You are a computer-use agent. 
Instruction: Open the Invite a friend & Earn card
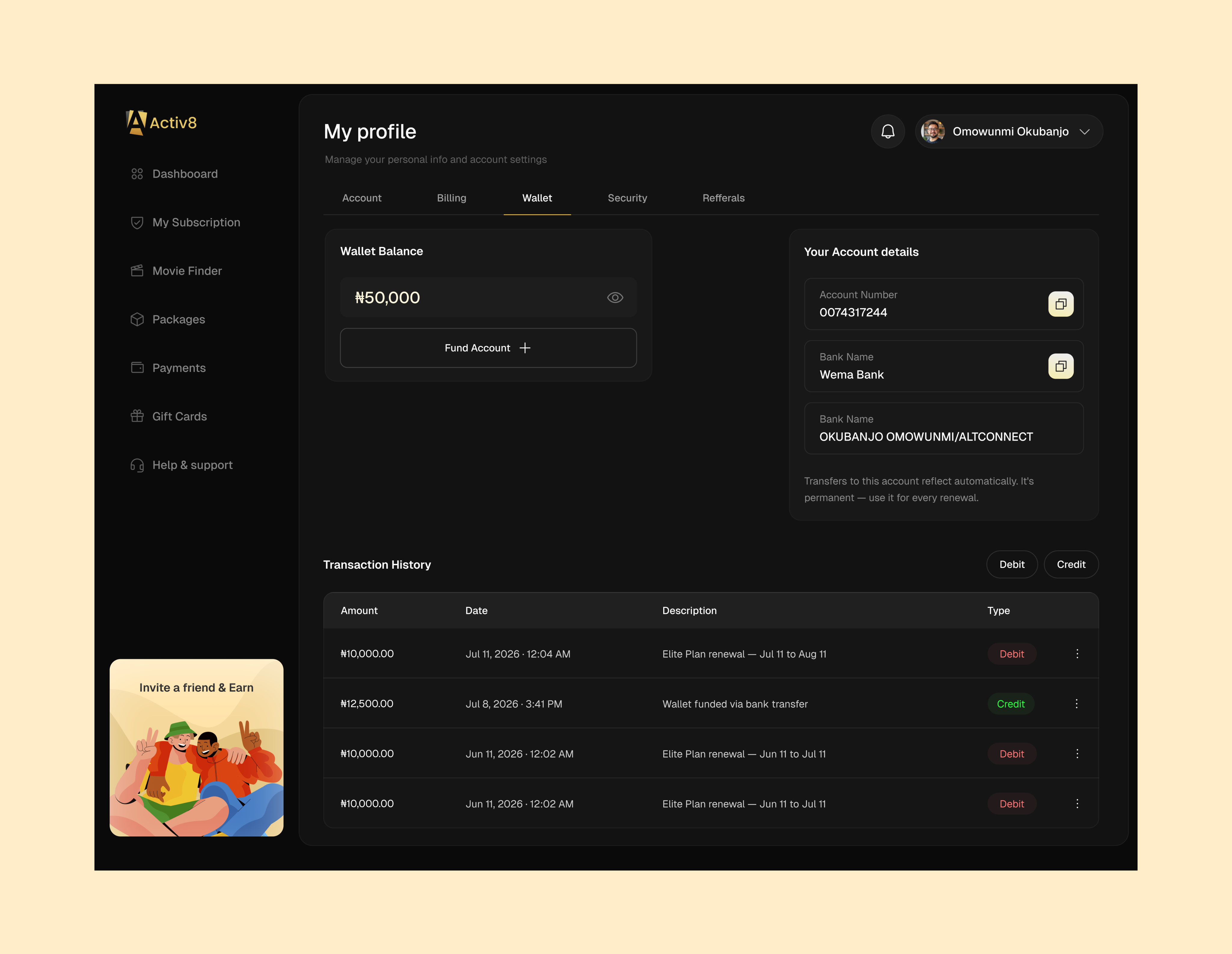point(196,747)
